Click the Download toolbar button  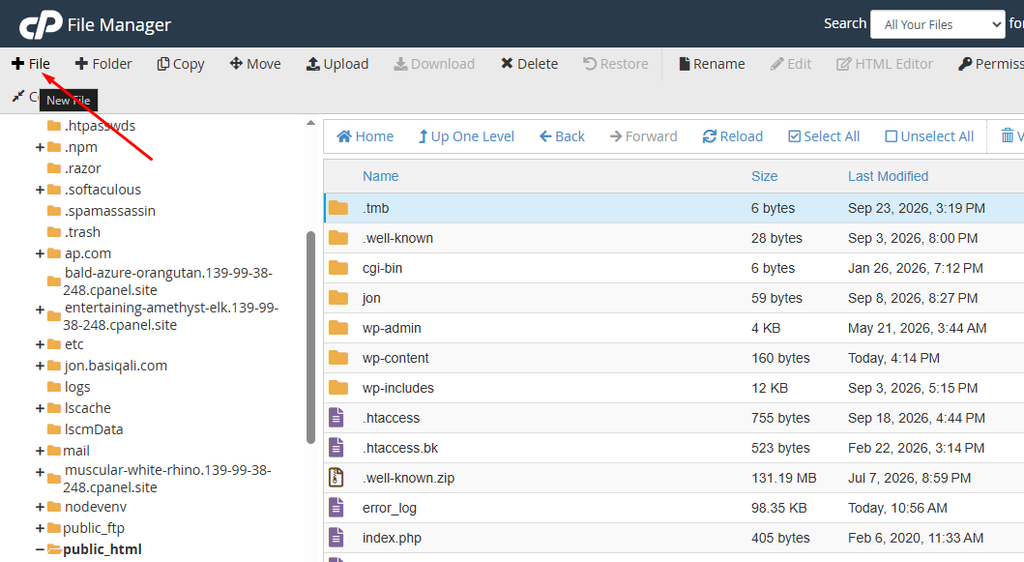pos(434,64)
